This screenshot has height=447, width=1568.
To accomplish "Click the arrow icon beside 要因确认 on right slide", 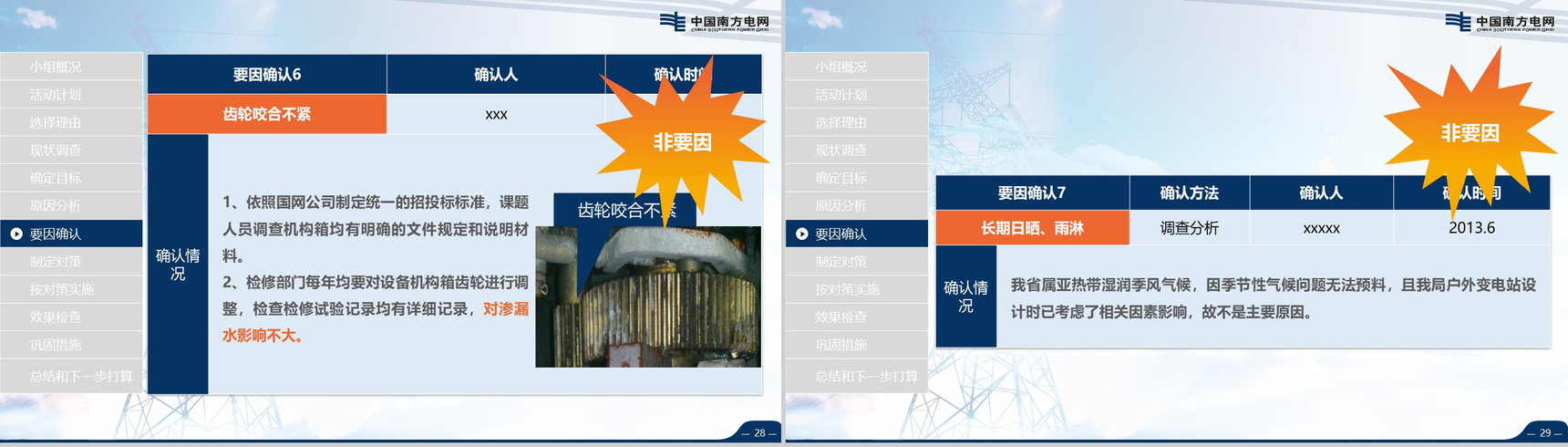I will tap(802, 234).
